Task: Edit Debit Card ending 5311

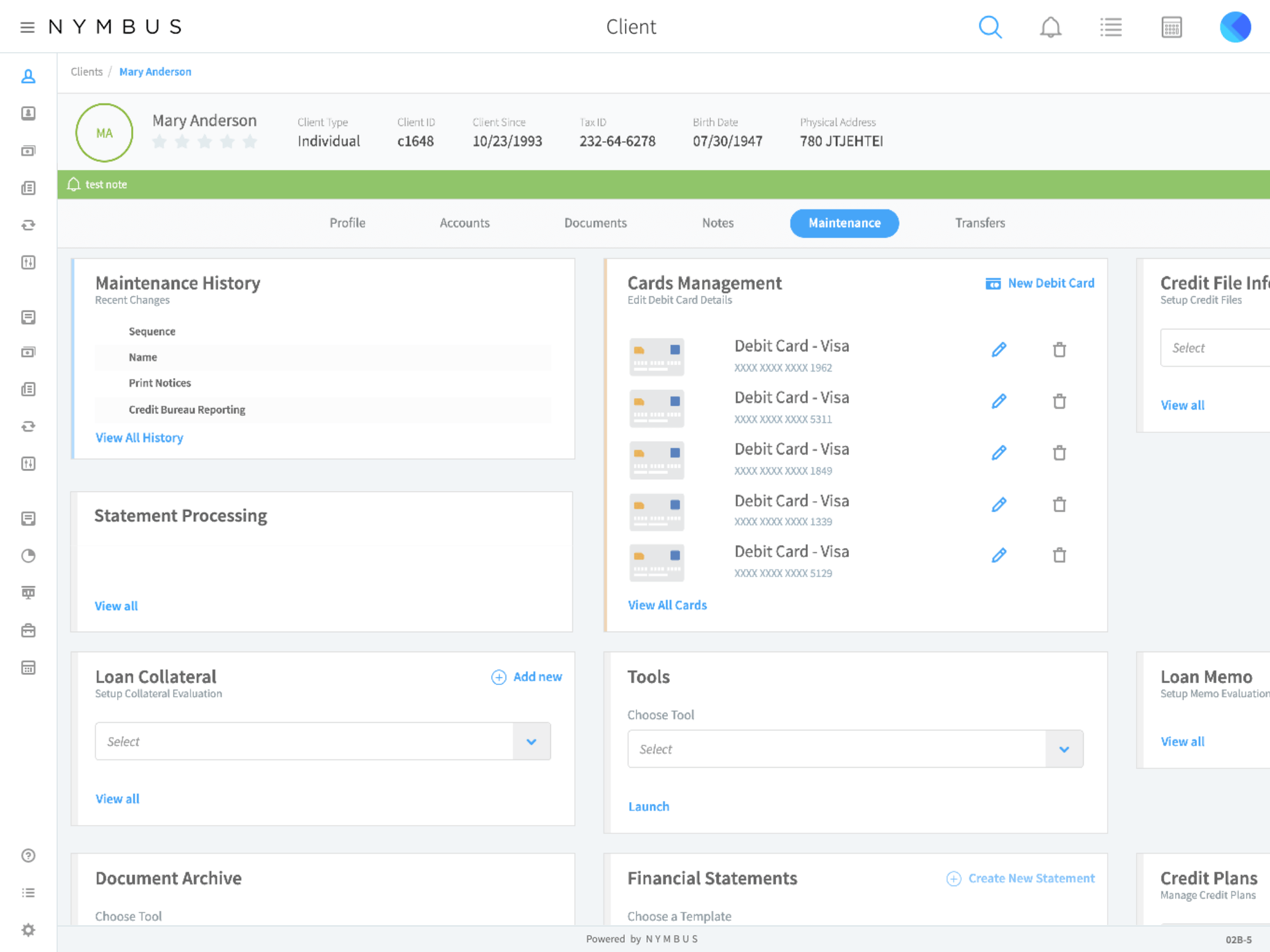Action: [999, 402]
